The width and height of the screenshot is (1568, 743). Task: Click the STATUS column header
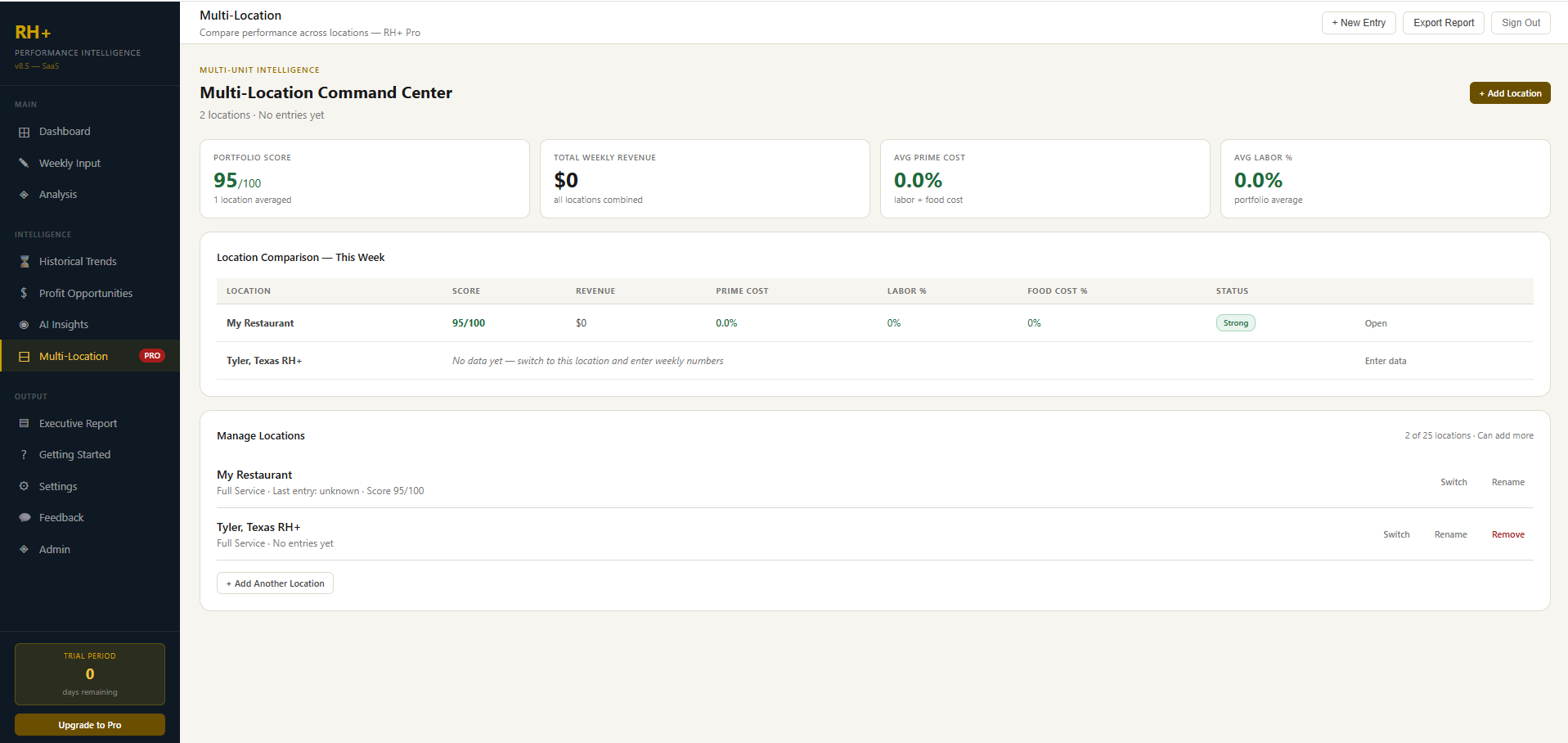(1232, 291)
